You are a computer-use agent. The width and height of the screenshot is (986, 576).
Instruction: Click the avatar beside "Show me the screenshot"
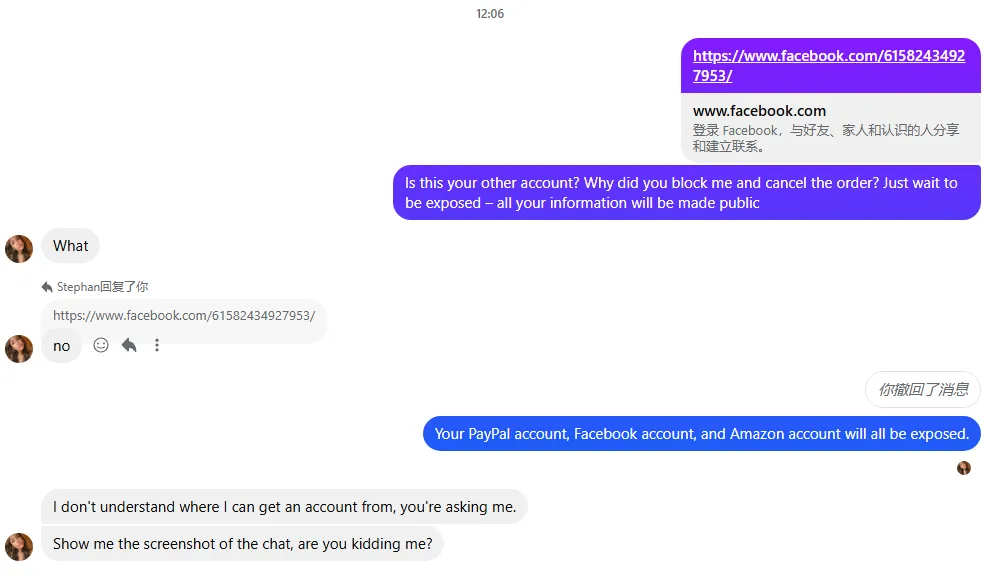click(x=19, y=546)
